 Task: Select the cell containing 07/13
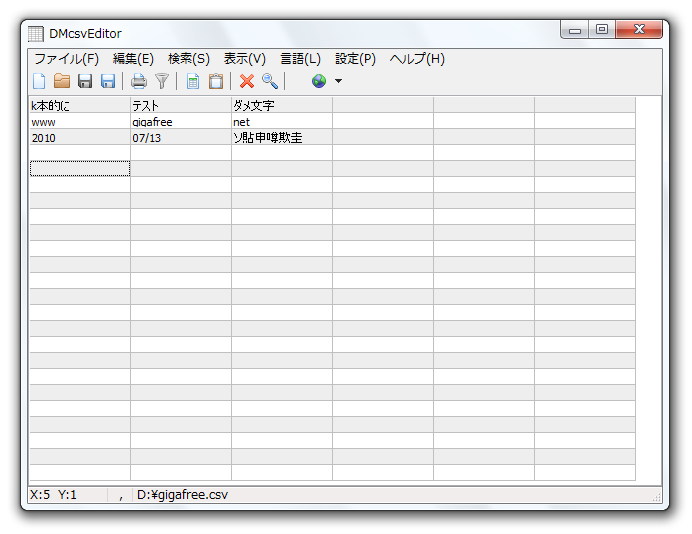coord(181,137)
